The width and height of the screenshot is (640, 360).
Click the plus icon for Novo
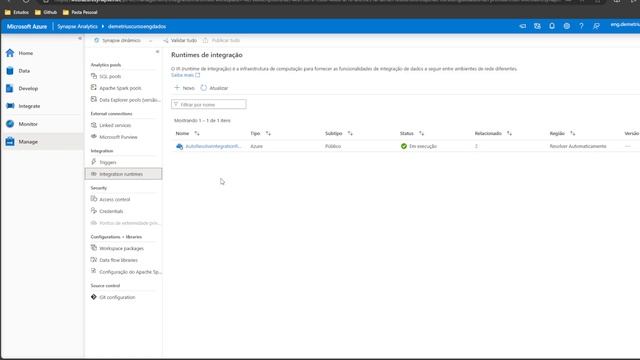[177, 88]
